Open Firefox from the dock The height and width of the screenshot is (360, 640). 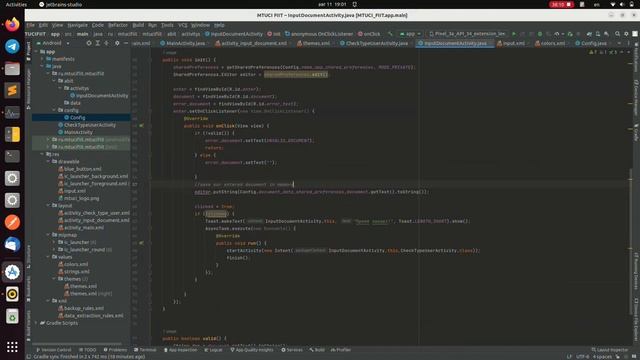12,24
